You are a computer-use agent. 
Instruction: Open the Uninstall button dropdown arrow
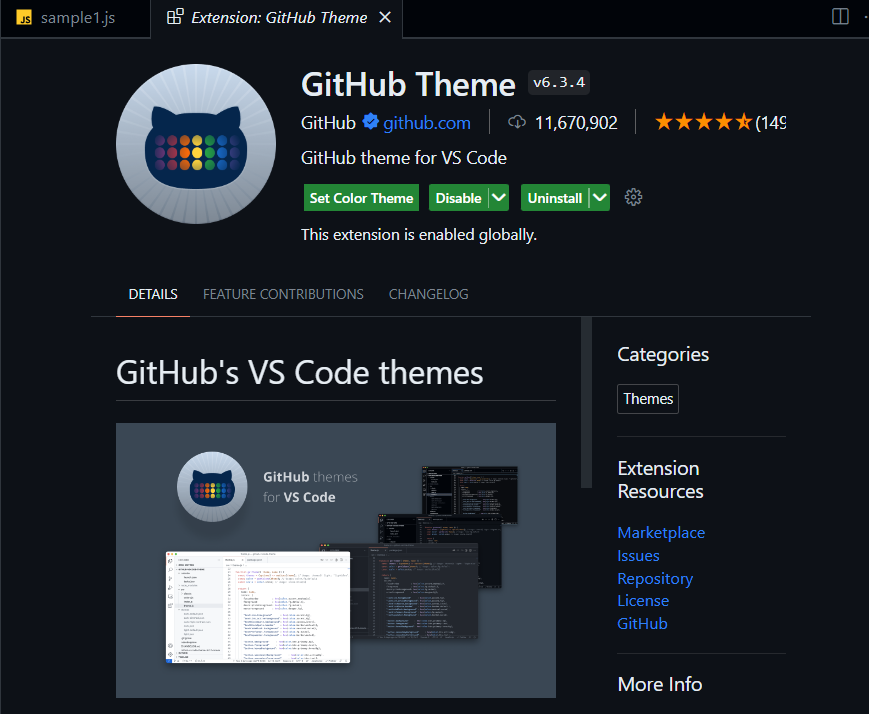point(597,197)
